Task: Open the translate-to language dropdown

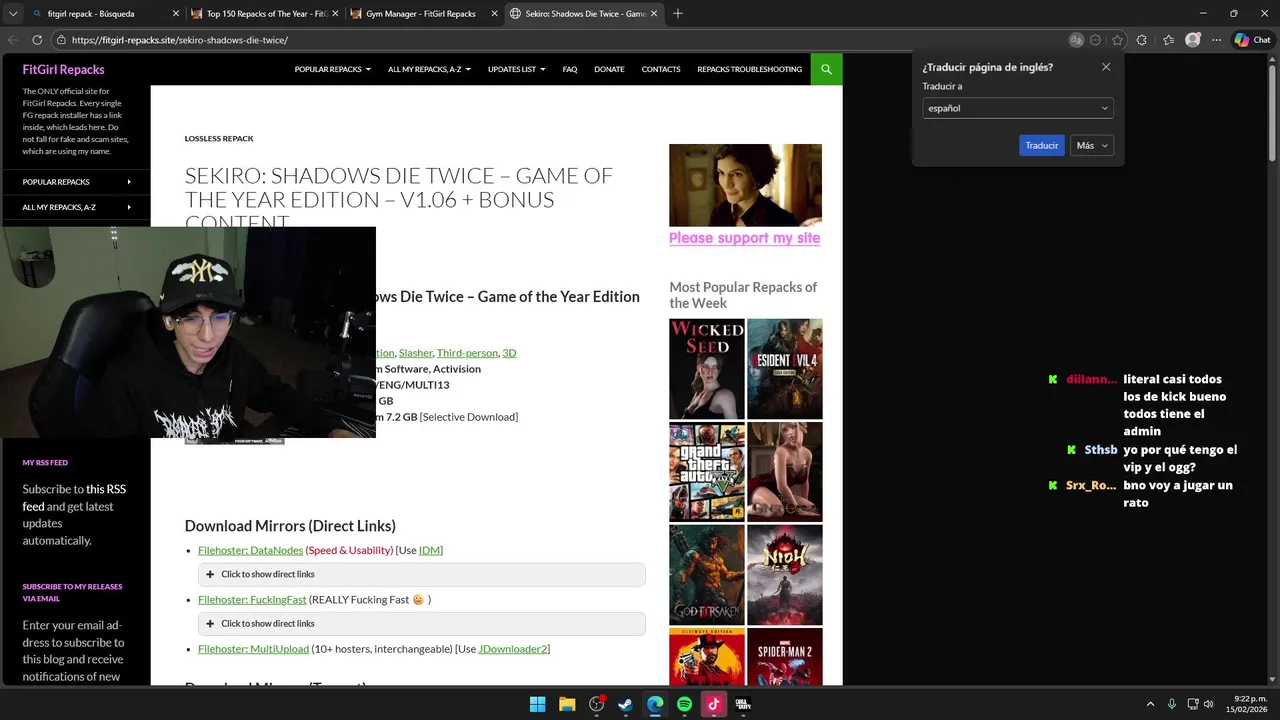Action: point(1017,108)
